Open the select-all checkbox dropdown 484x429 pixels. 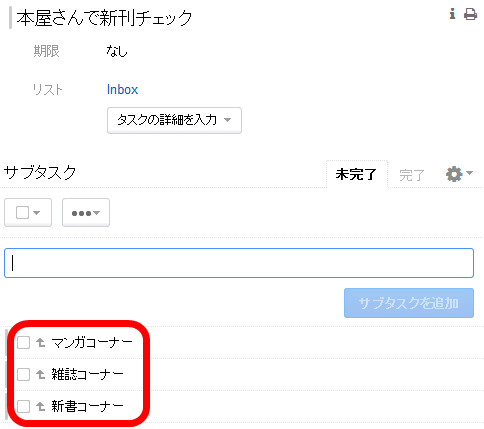pos(28,213)
